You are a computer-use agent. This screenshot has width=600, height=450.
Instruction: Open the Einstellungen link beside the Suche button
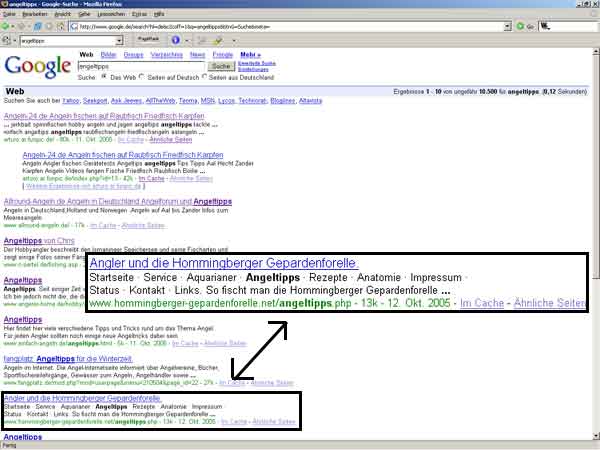click(253, 69)
